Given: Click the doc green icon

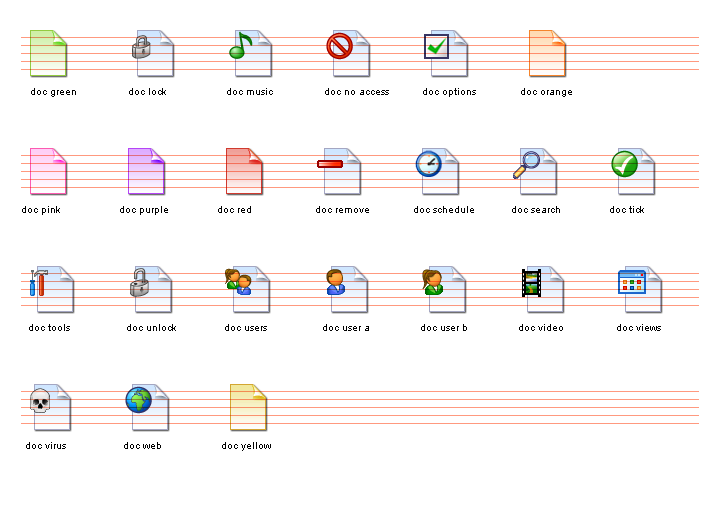Looking at the screenshot, I should 48,54.
